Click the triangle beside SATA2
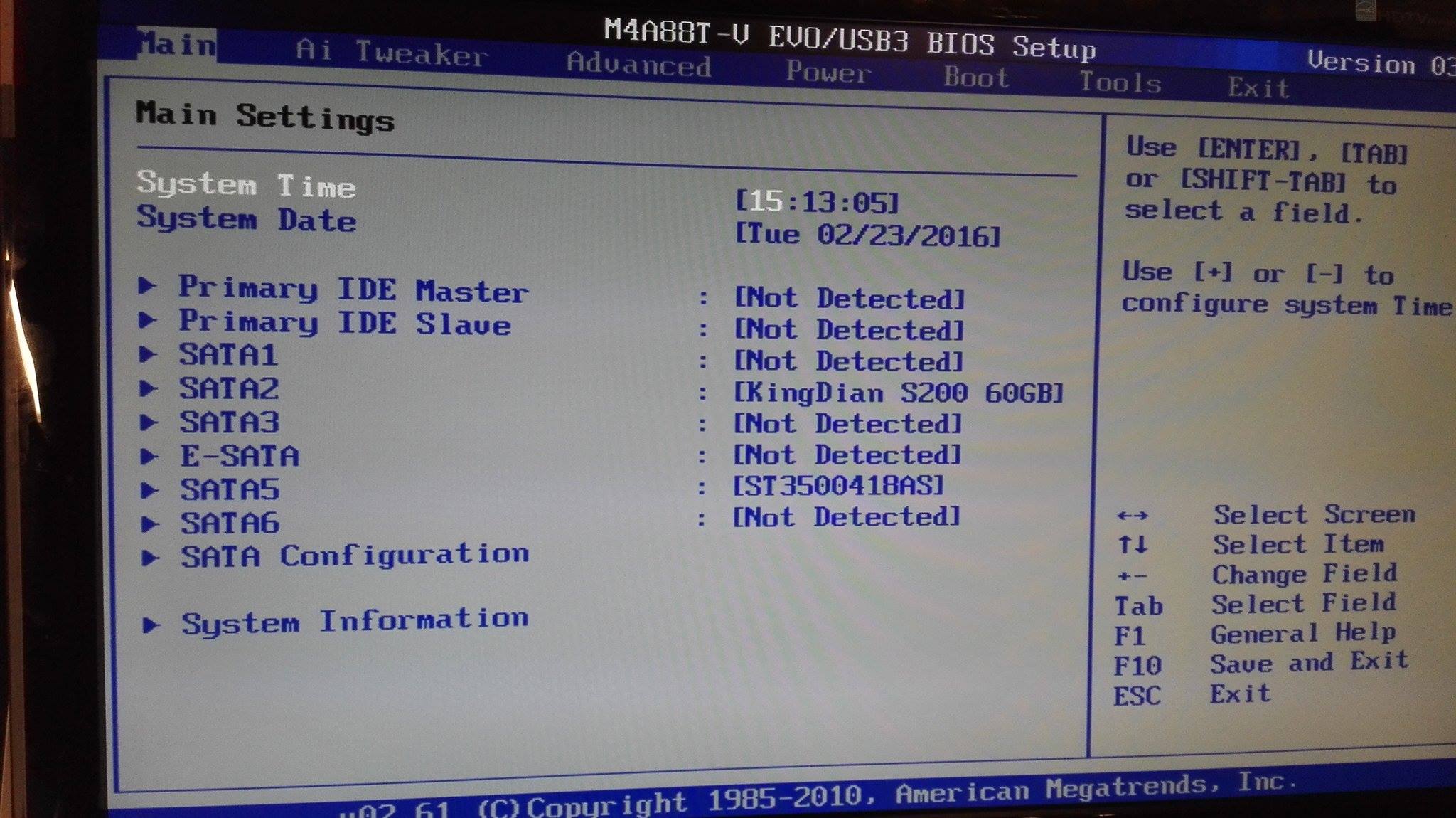1456x818 pixels. (148, 388)
